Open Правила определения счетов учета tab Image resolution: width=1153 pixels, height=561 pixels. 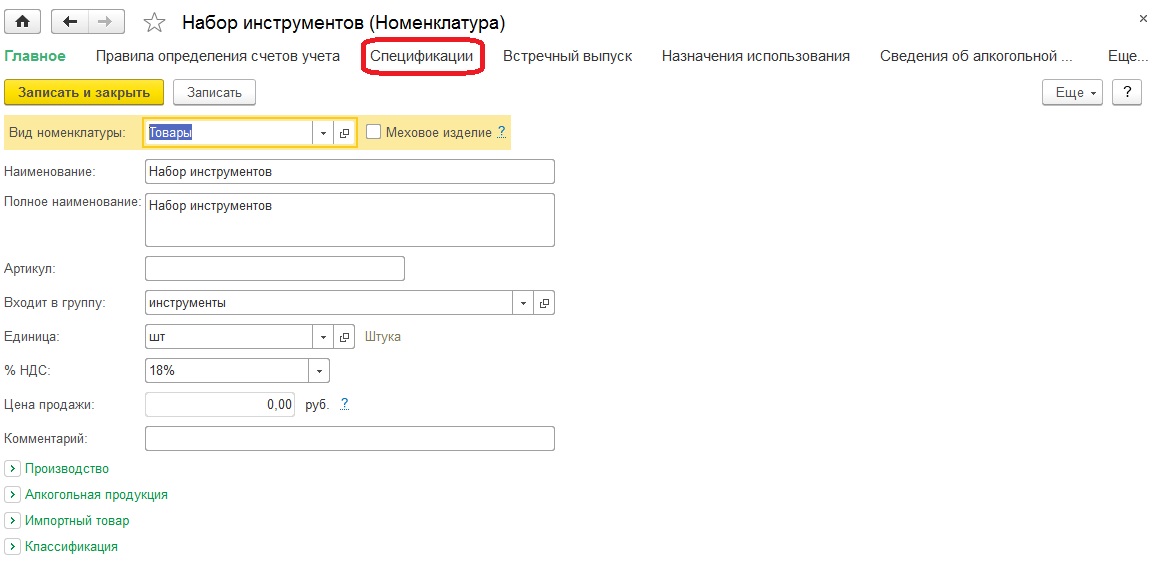[x=218, y=56]
